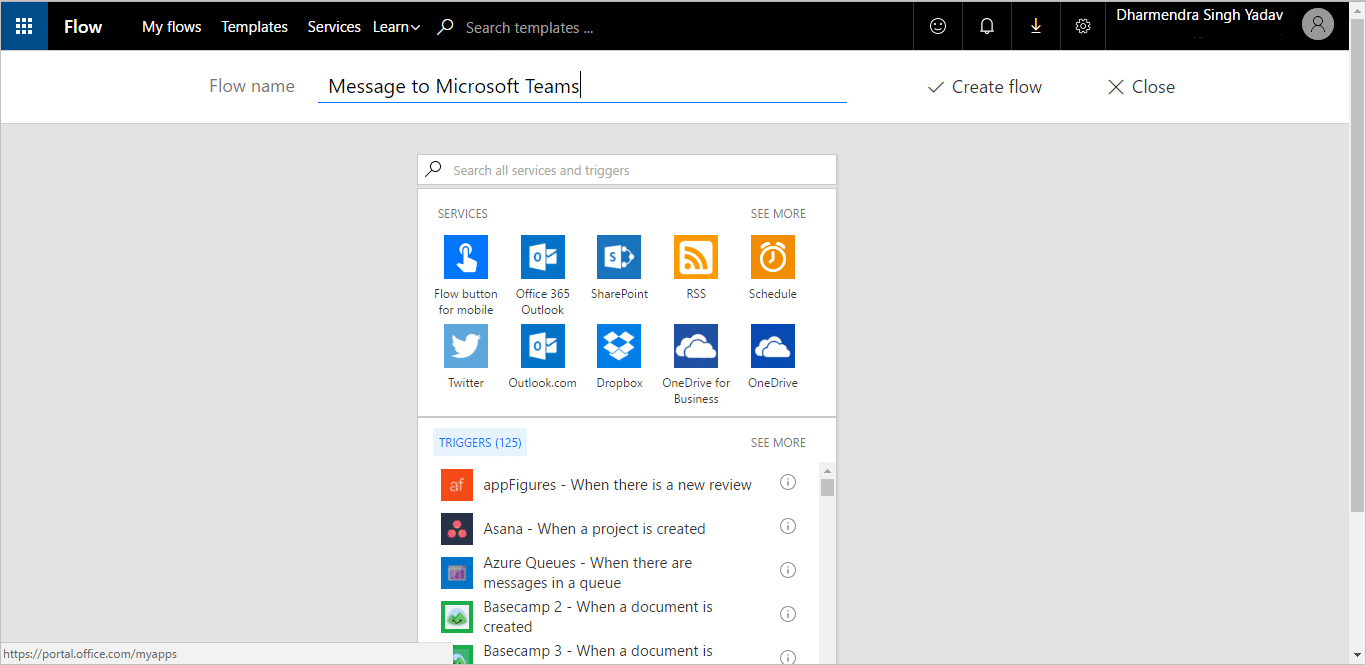1366x665 pixels.
Task: Select Azure Queues messages in a queue trigger
Action: point(588,573)
